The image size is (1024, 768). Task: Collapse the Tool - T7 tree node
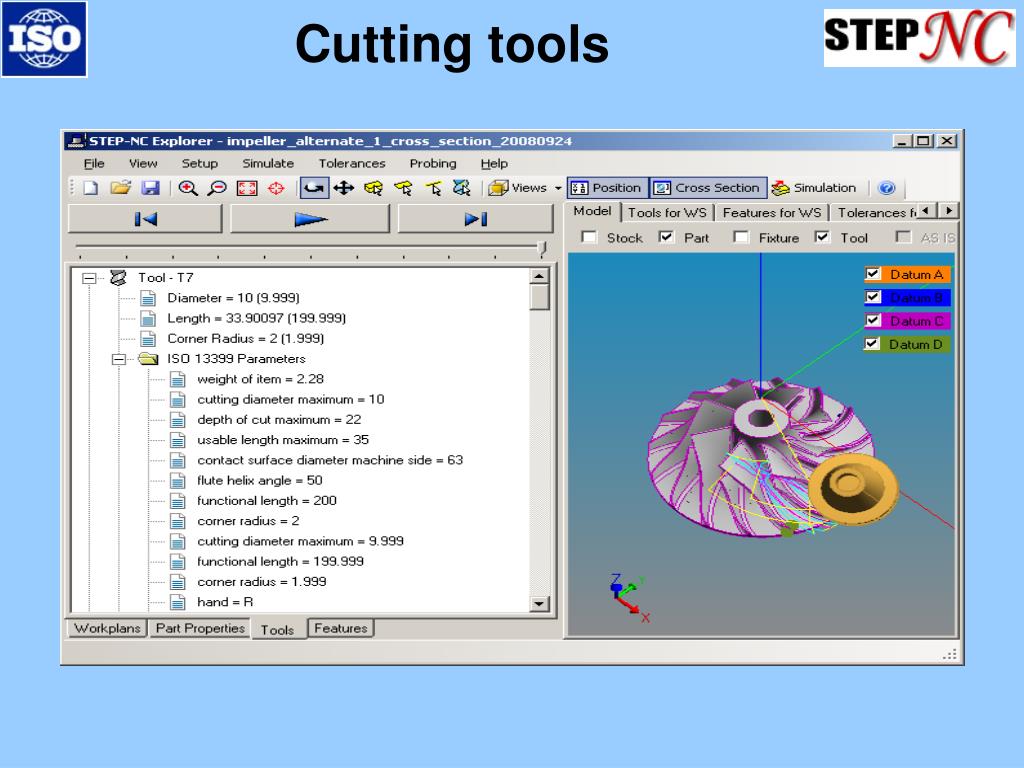tap(89, 278)
